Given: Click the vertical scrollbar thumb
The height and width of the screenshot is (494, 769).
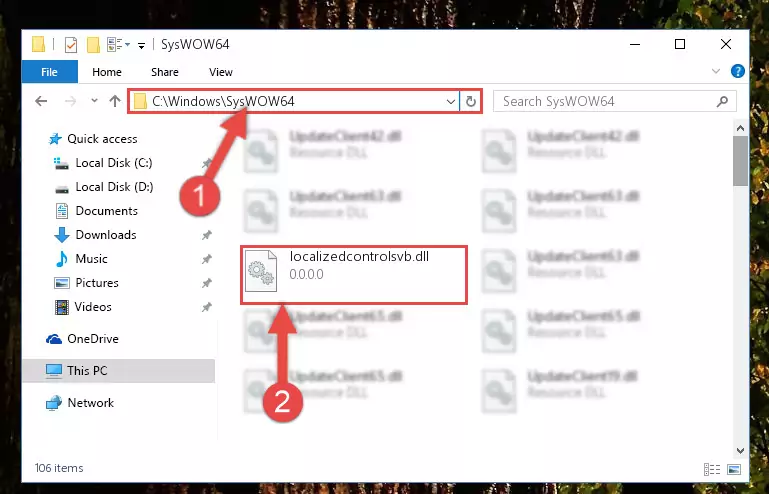Looking at the screenshot, I should point(741,161).
